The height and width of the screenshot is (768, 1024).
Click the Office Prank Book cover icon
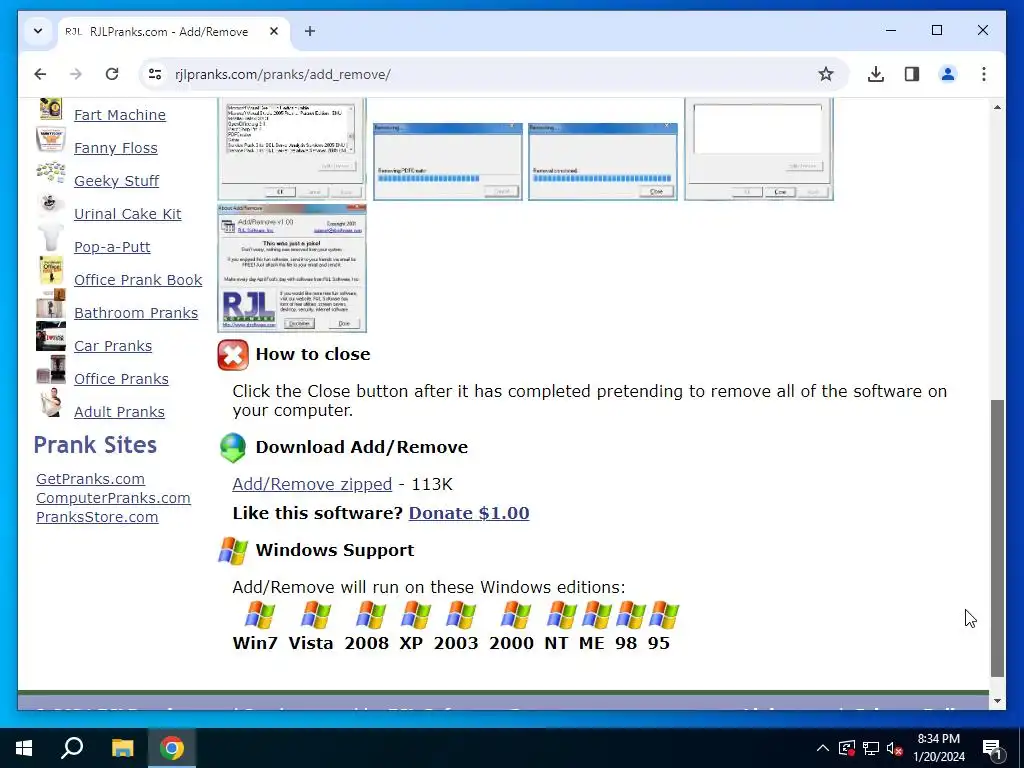[x=51, y=270]
